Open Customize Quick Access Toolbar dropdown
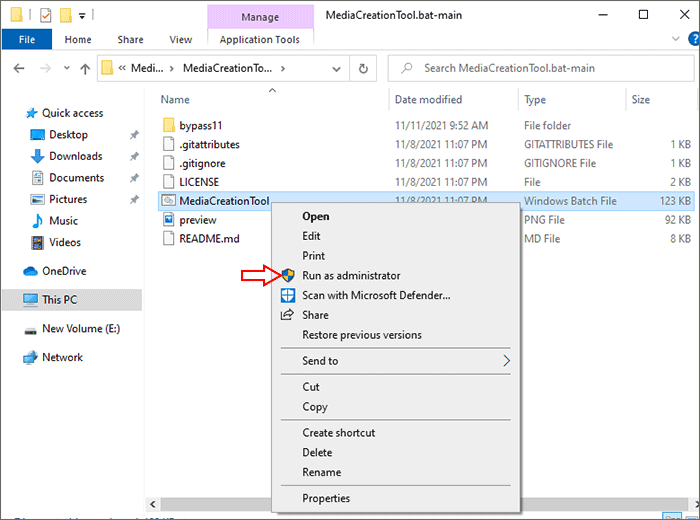Screen dimensions: 700x520 tap(82, 16)
